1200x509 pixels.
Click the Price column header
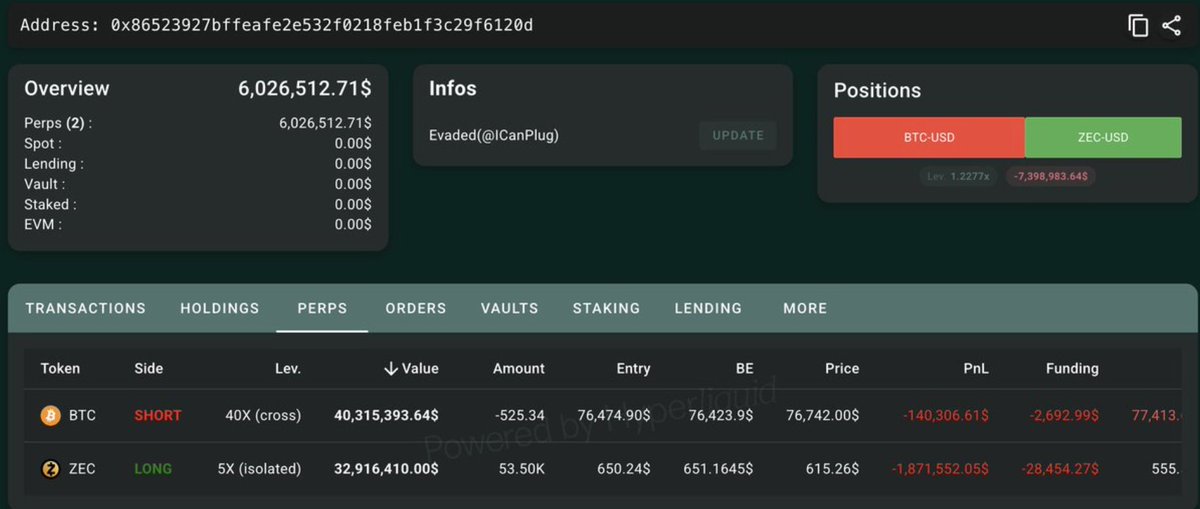[842, 368]
